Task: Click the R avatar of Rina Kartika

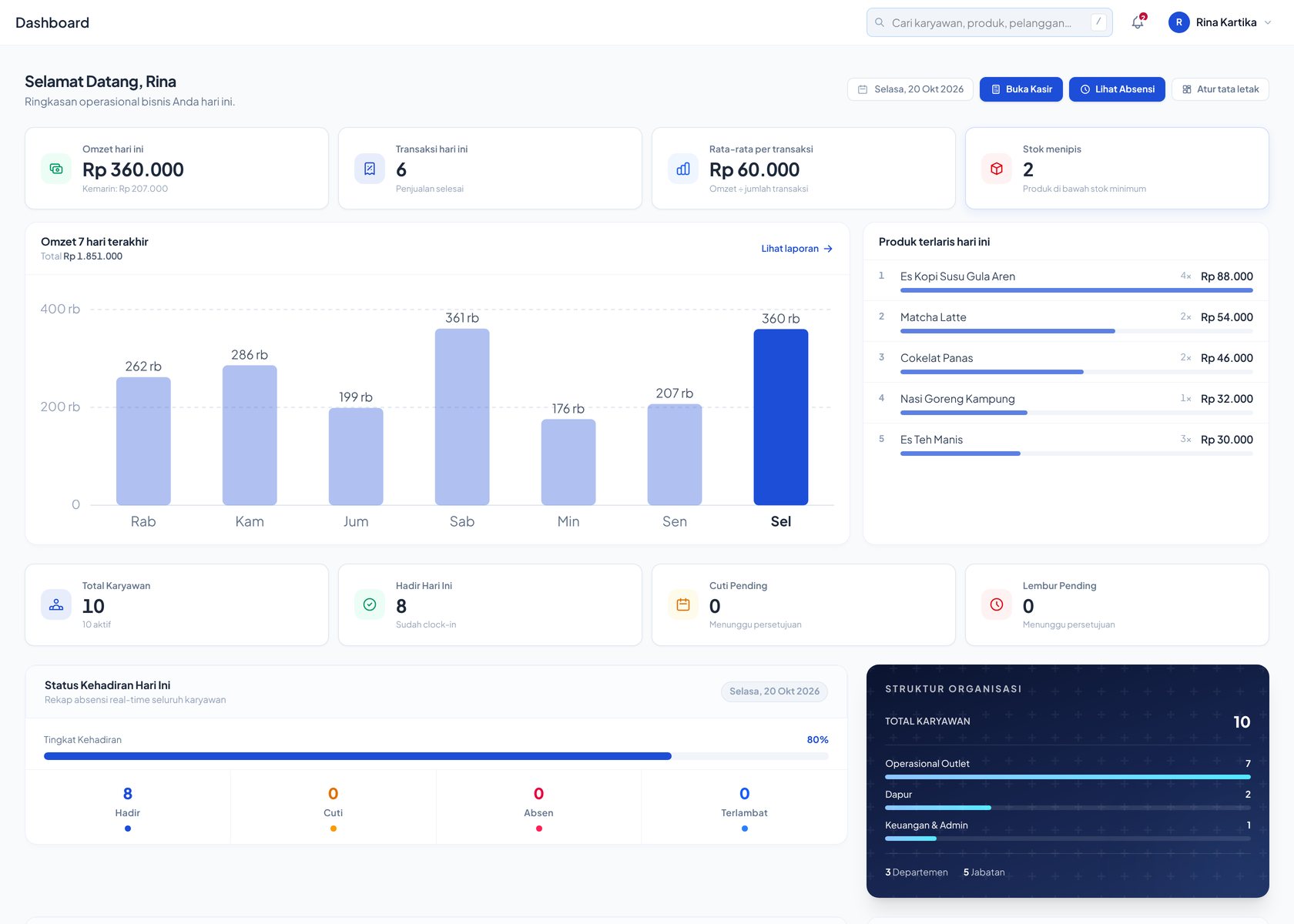Action: [x=1178, y=22]
